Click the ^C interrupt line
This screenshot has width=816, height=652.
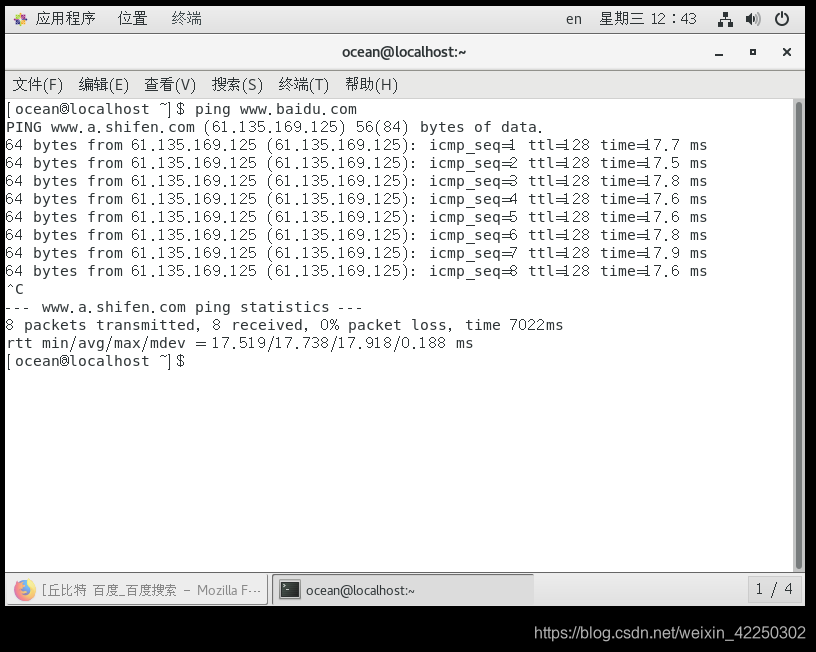point(15,289)
